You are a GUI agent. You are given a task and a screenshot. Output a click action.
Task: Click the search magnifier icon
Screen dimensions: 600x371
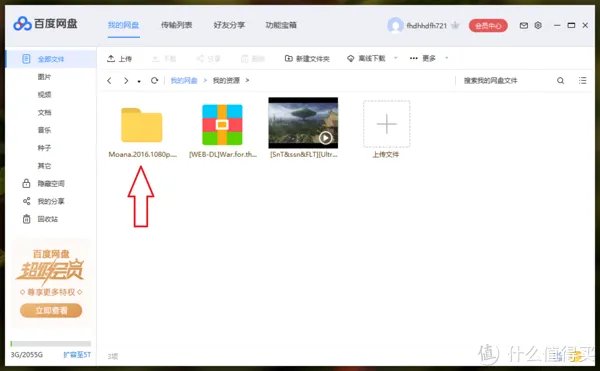(x=561, y=81)
